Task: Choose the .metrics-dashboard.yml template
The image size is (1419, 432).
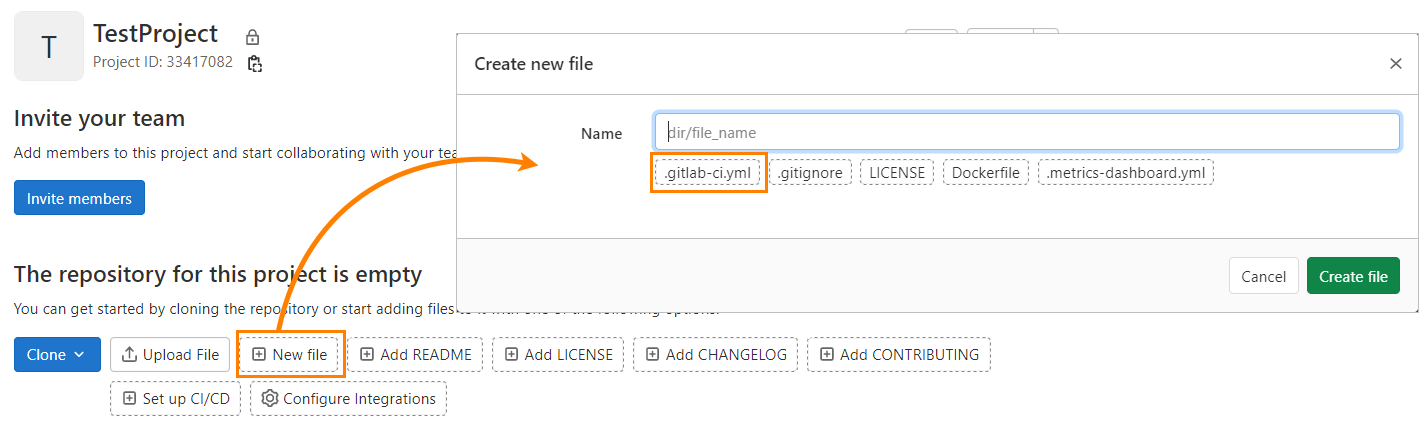Action: pyautogui.click(x=1125, y=173)
